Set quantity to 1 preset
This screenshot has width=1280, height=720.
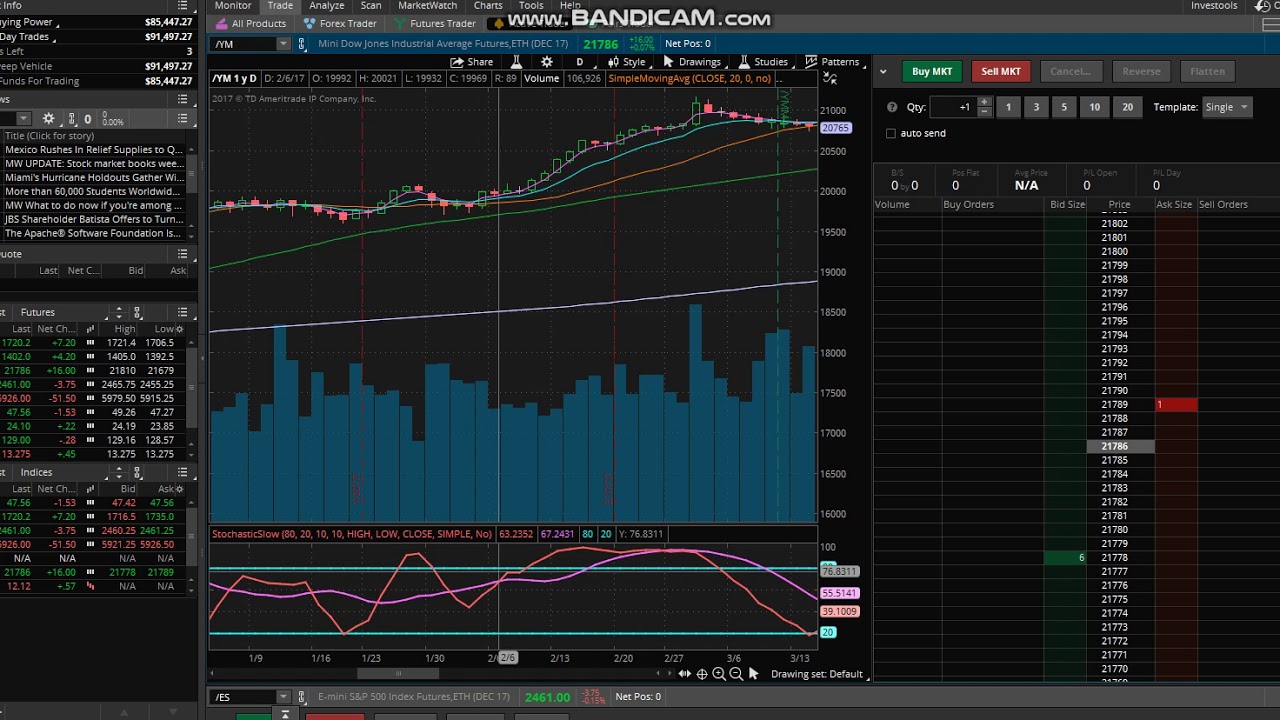tap(1008, 107)
